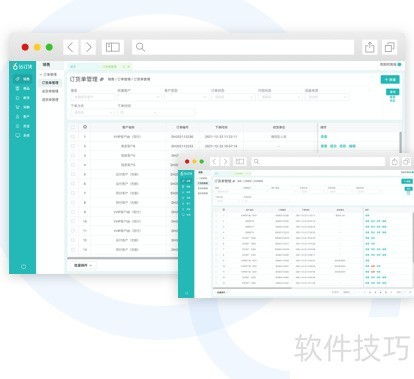Click the app logo atop back window's teal sidebar
Image resolution: width=414 pixels, height=379 pixels.
23,66
